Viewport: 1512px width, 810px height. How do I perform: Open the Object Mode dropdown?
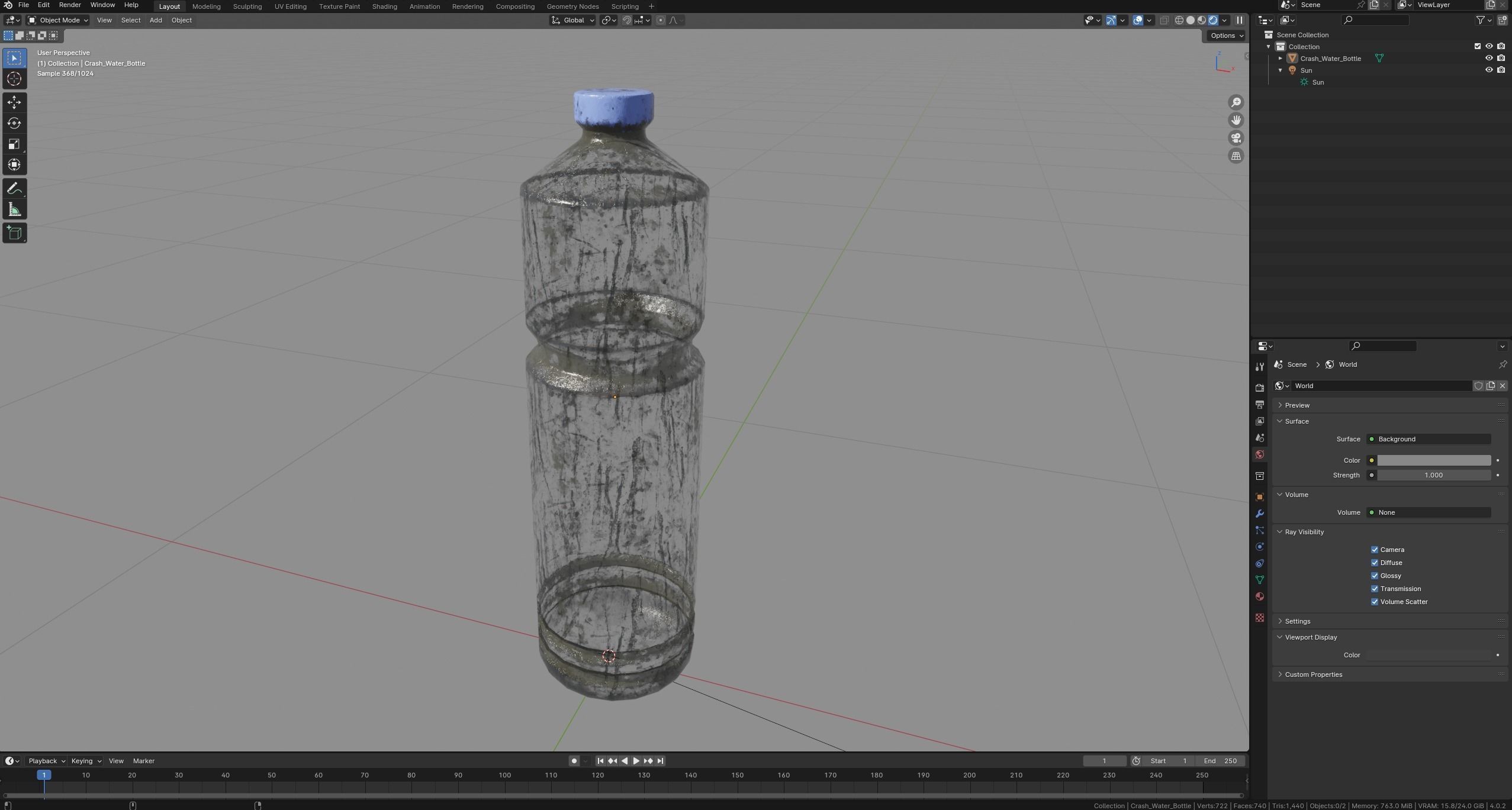(x=58, y=20)
